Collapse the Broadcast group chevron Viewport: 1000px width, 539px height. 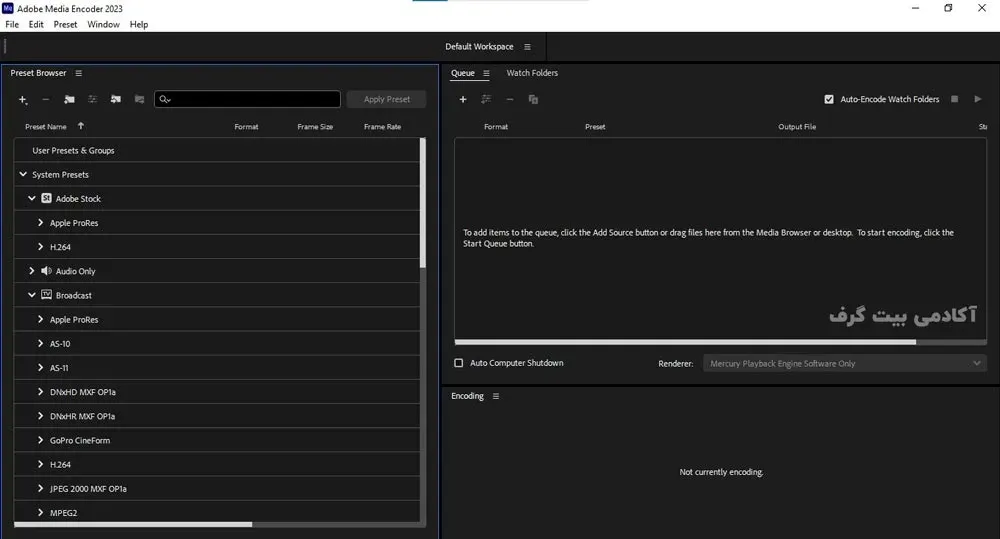click(31, 295)
